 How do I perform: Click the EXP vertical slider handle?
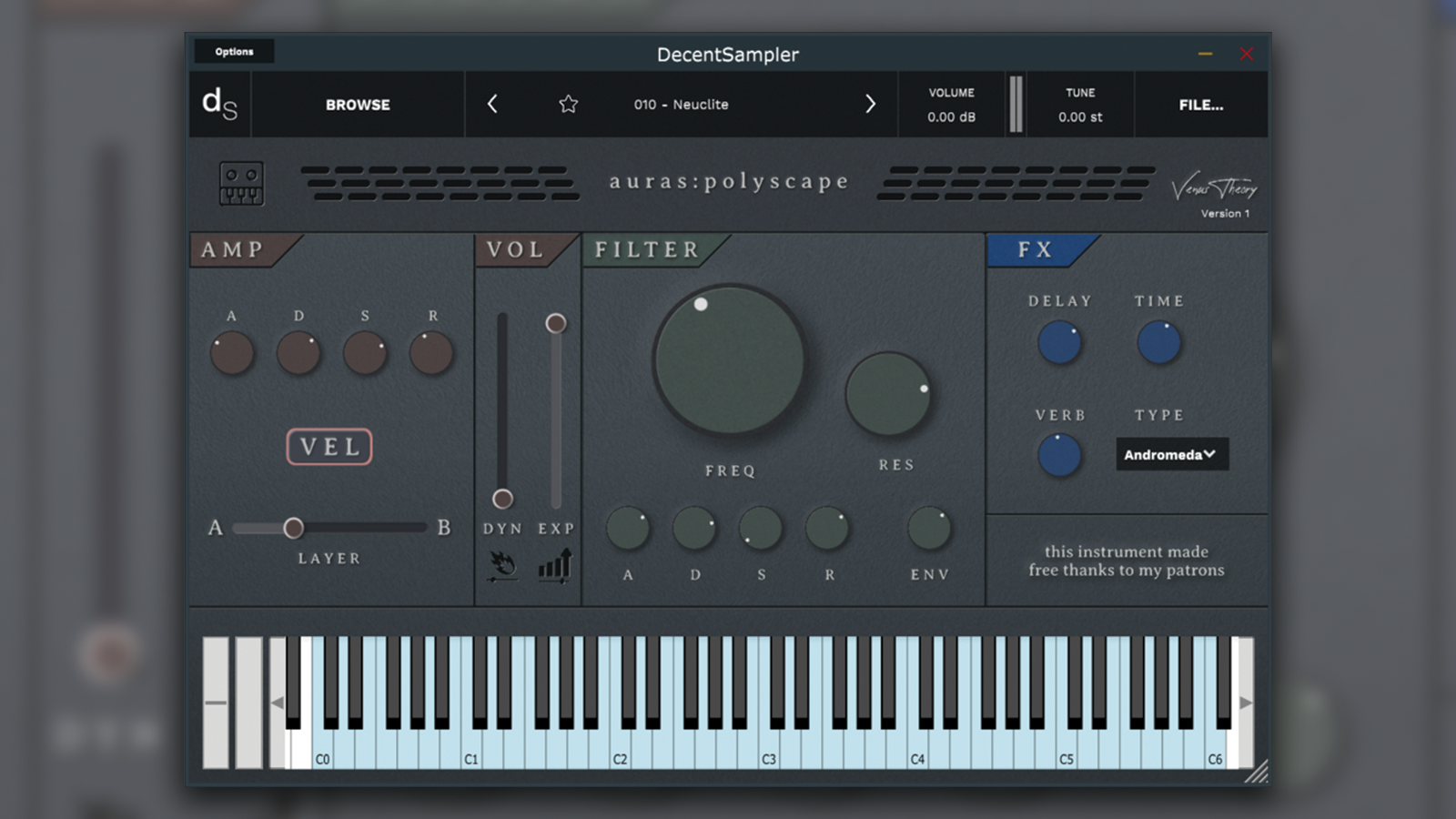[x=556, y=323]
